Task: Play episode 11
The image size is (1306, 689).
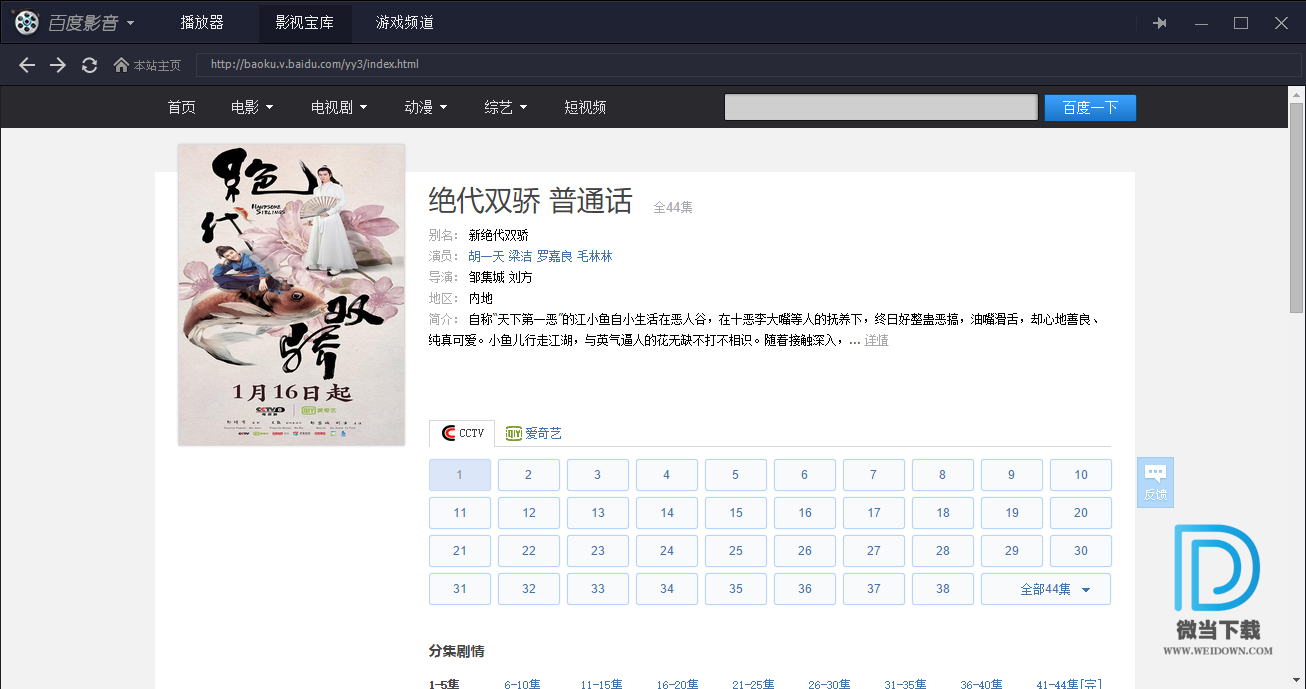Action: (460, 513)
